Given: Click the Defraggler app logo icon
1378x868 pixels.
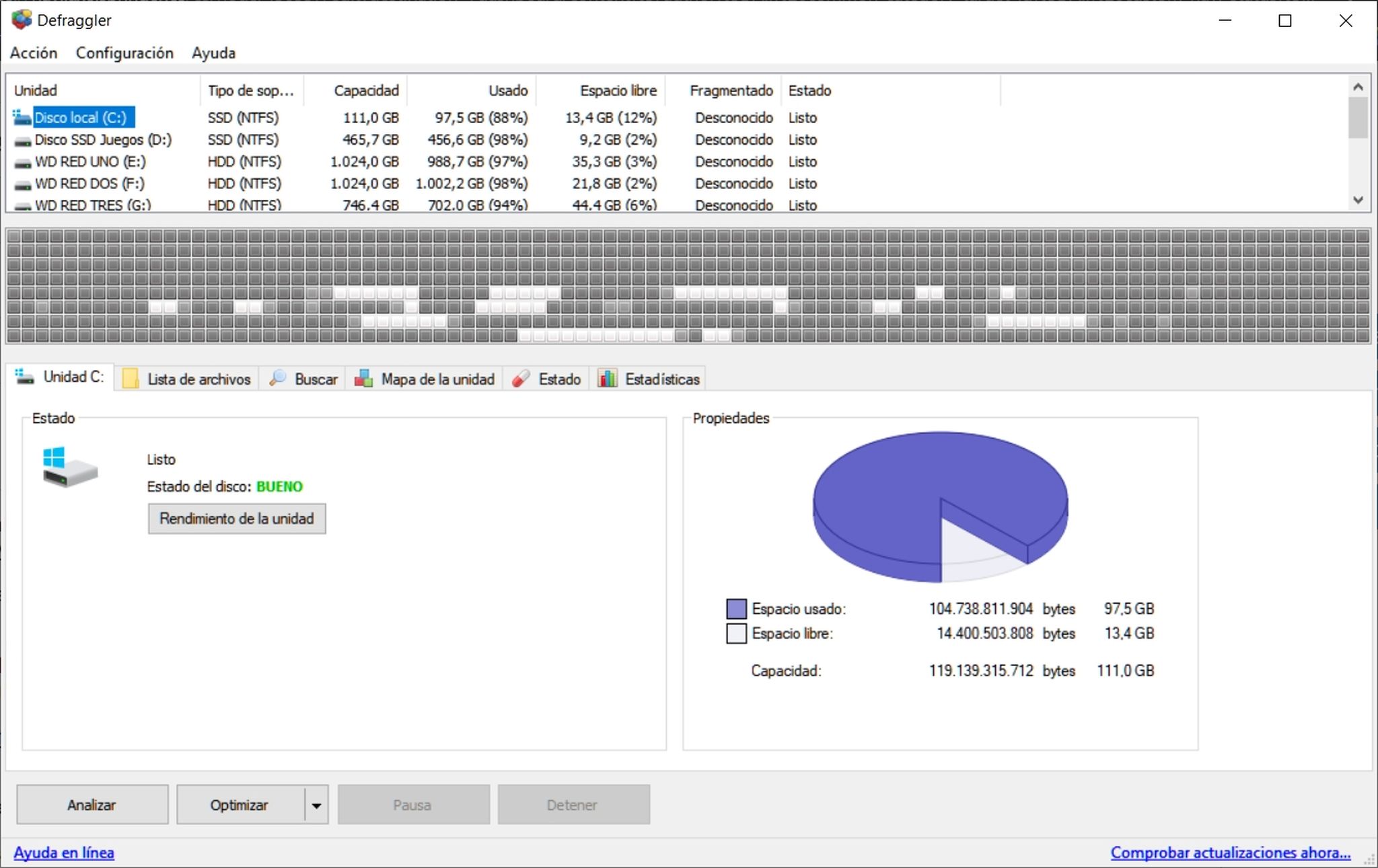Looking at the screenshot, I should pyautogui.click(x=21, y=20).
